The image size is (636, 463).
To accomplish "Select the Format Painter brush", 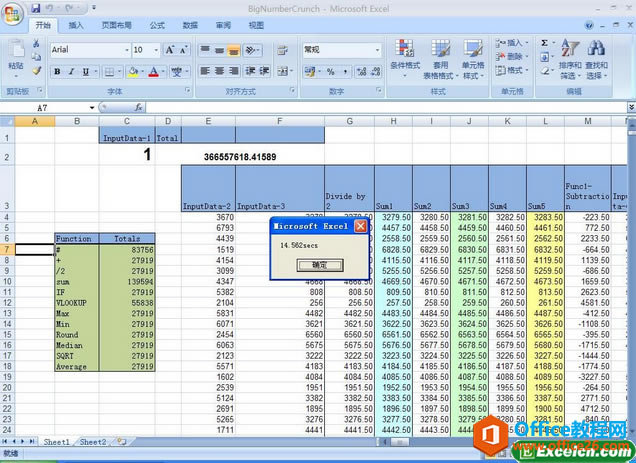I will [x=37, y=71].
